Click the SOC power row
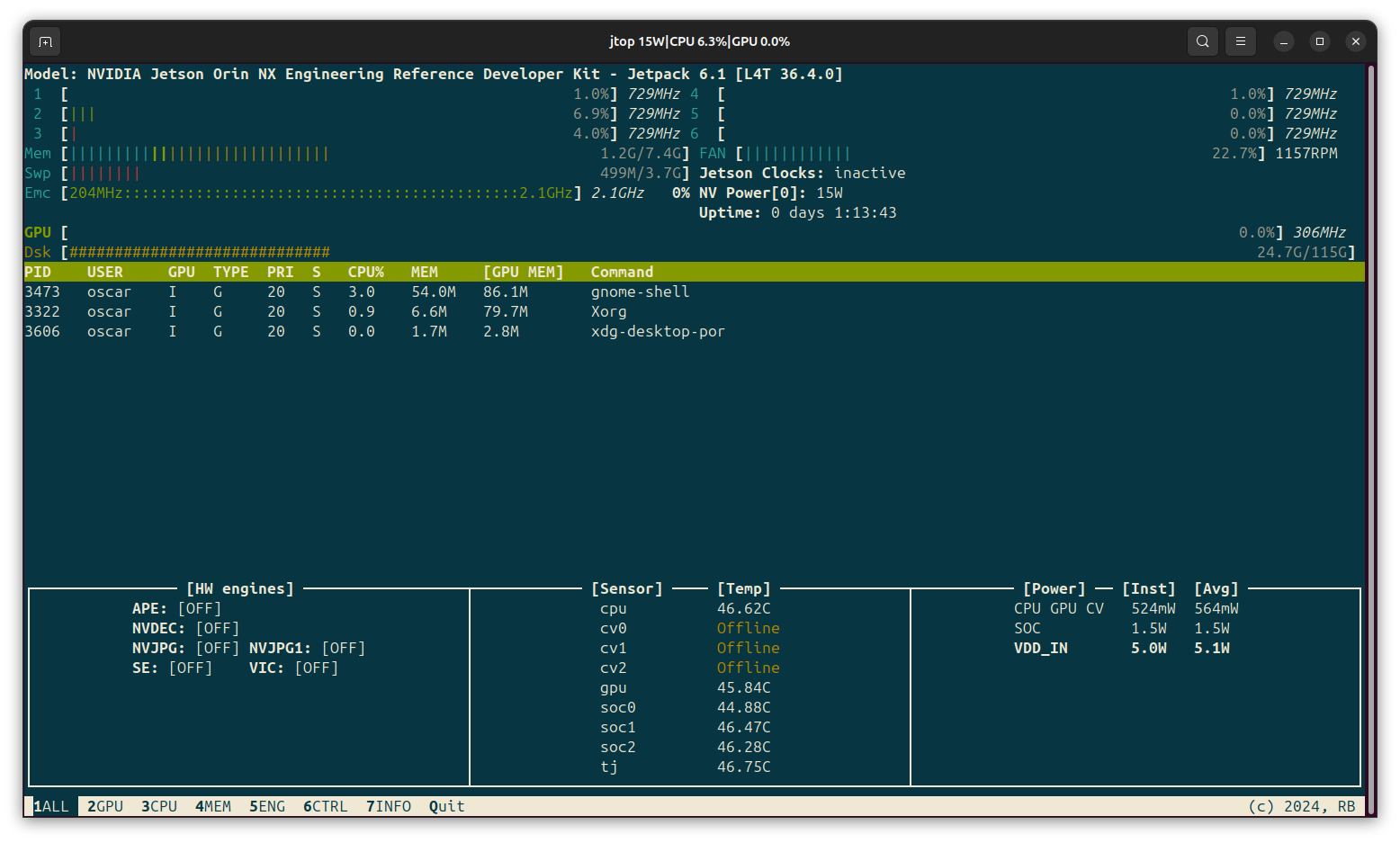Image resolution: width=1400 pixels, height=843 pixels. [x=1122, y=628]
